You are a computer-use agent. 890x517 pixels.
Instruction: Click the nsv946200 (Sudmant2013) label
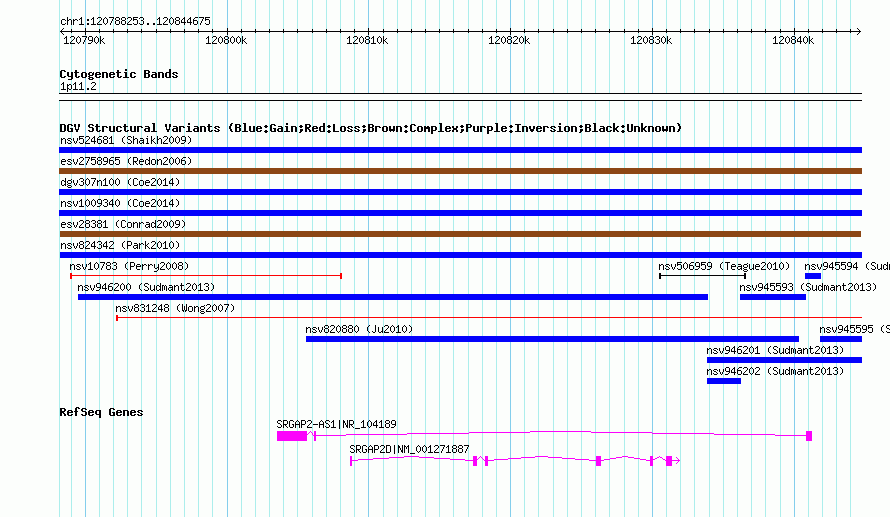(146, 287)
